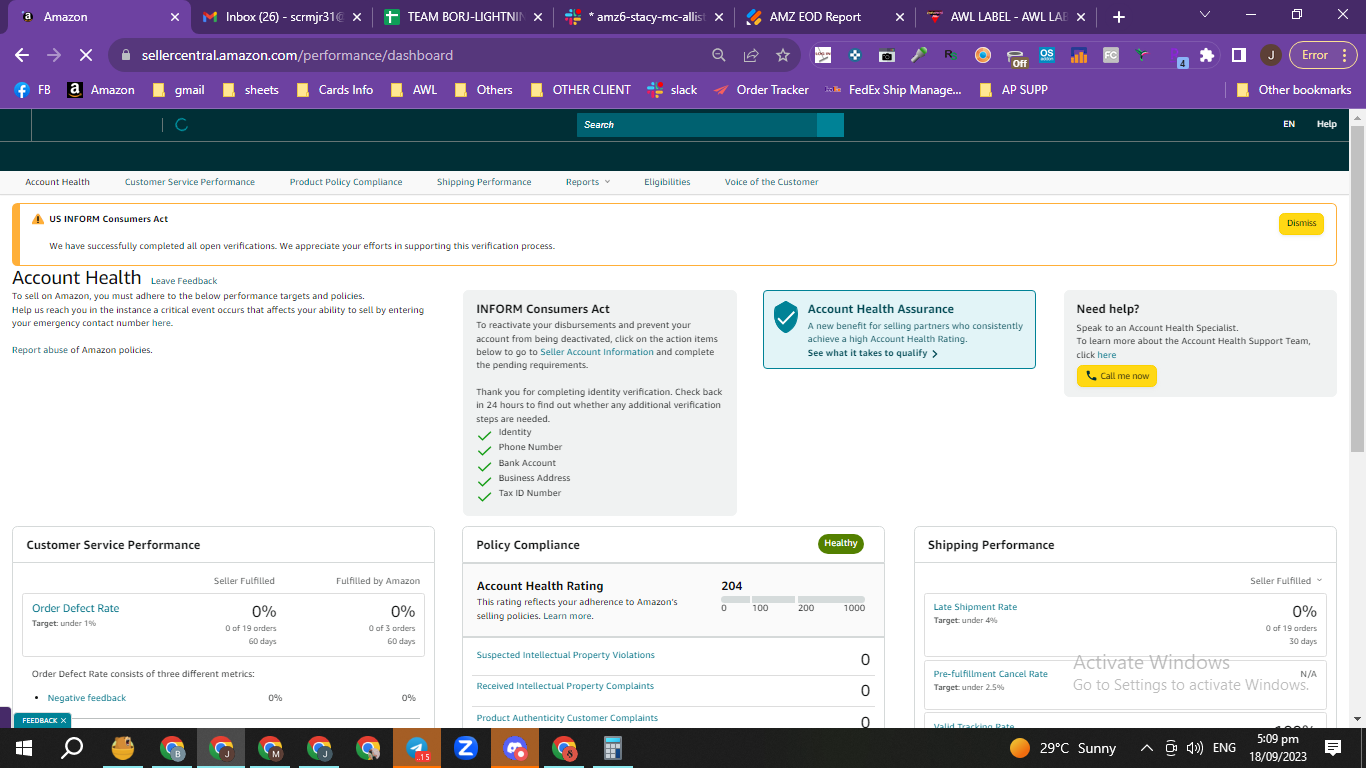Click the Seller Central search field
This screenshot has height=768, width=1366.
697,125
